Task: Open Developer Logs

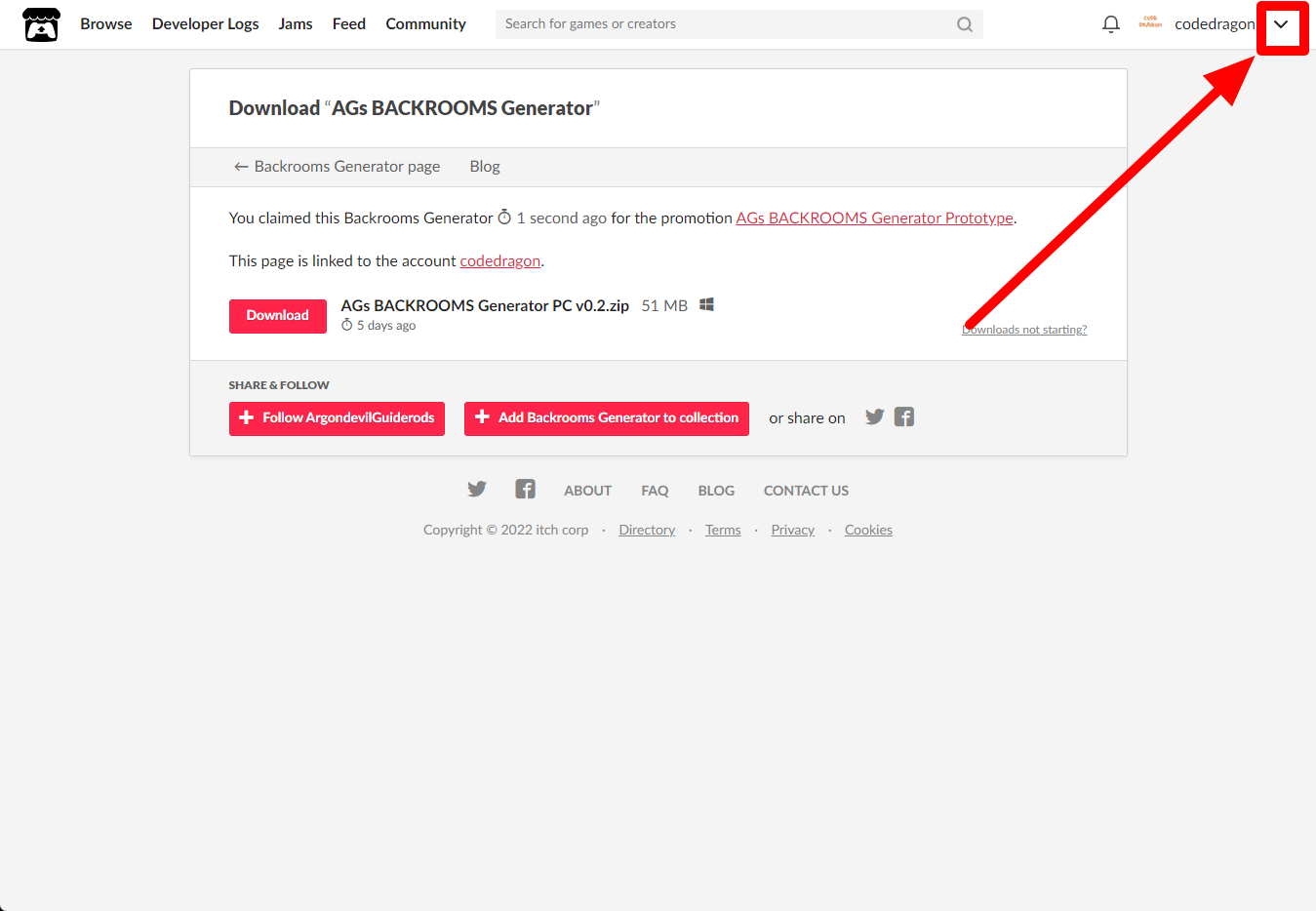Action: pyautogui.click(x=206, y=24)
